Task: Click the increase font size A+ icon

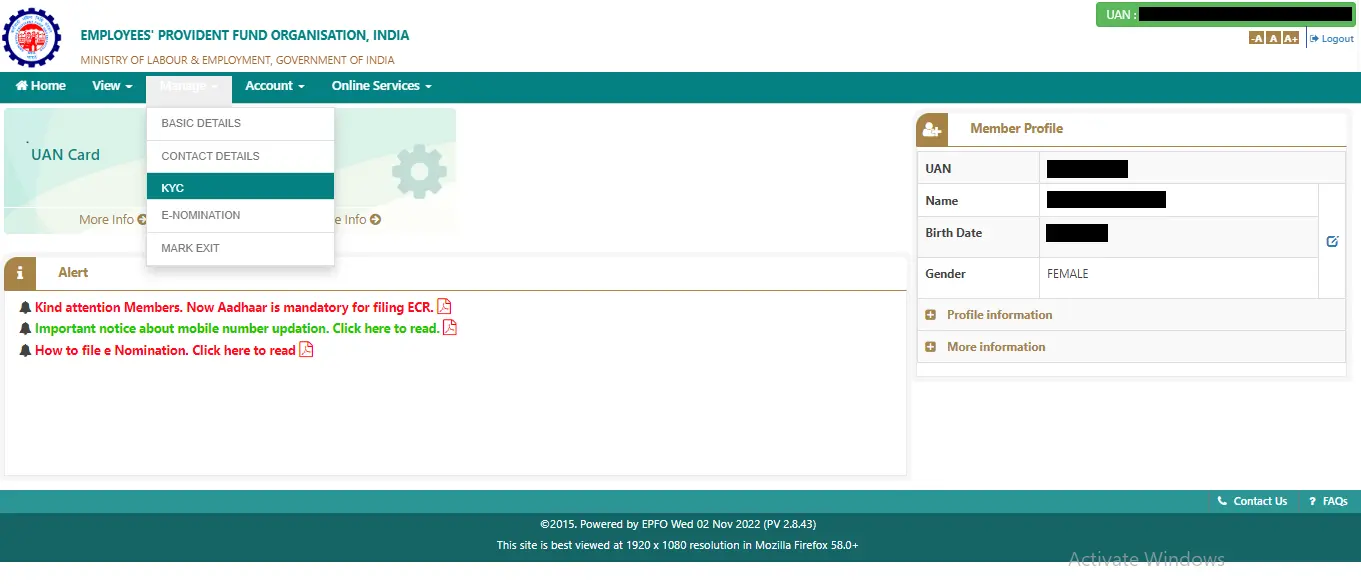Action: click(x=1291, y=38)
